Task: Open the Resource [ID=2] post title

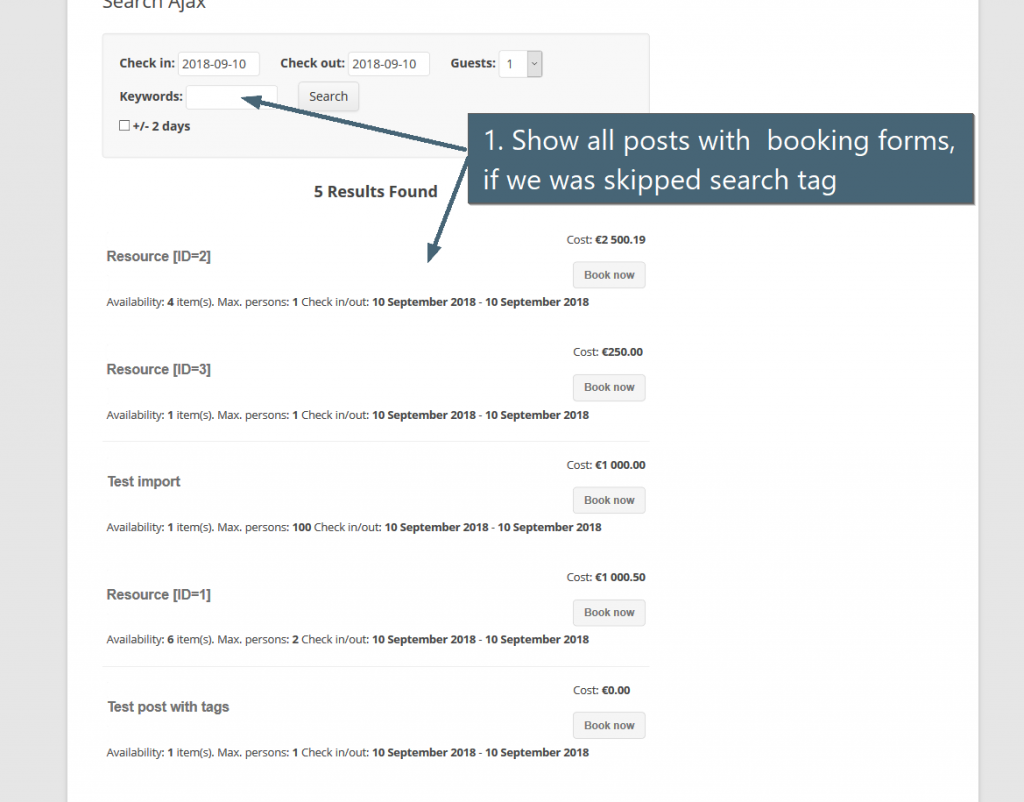Action: tap(158, 256)
